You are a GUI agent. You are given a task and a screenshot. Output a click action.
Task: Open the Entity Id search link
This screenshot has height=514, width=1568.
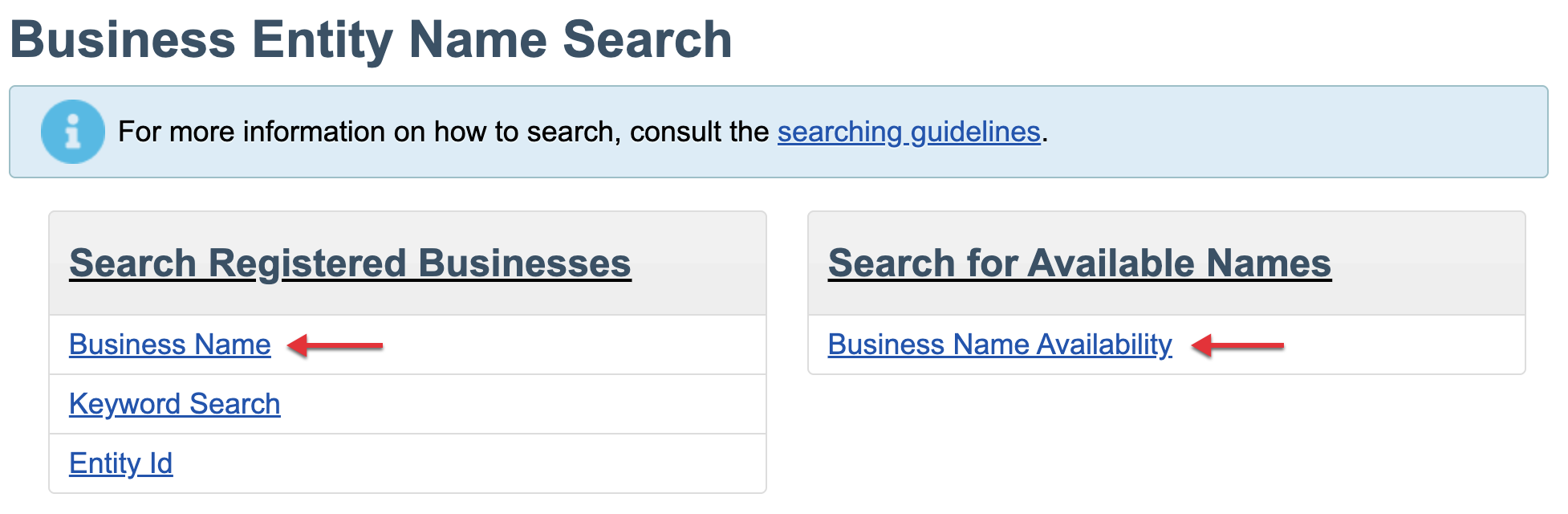tap(121, 463)
